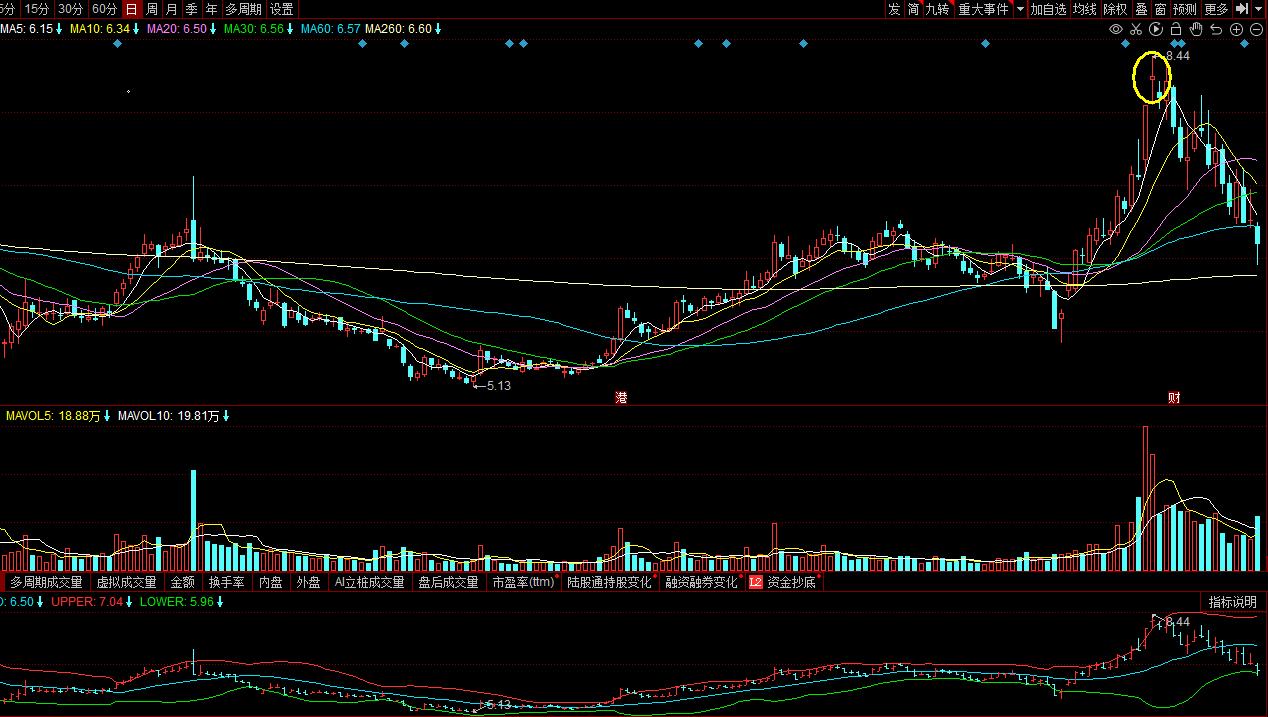
Task: Click 加自选 to add to watchlist
Action: [x=1048, y=9]
